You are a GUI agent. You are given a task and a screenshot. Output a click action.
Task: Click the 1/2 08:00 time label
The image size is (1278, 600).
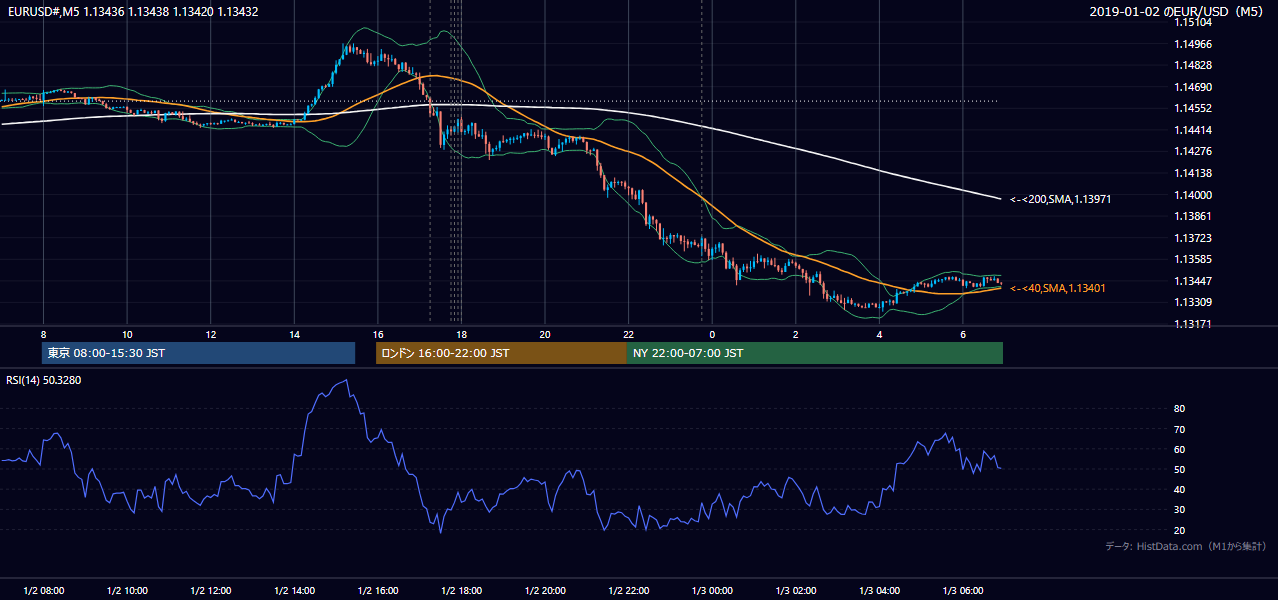point(43,590)
